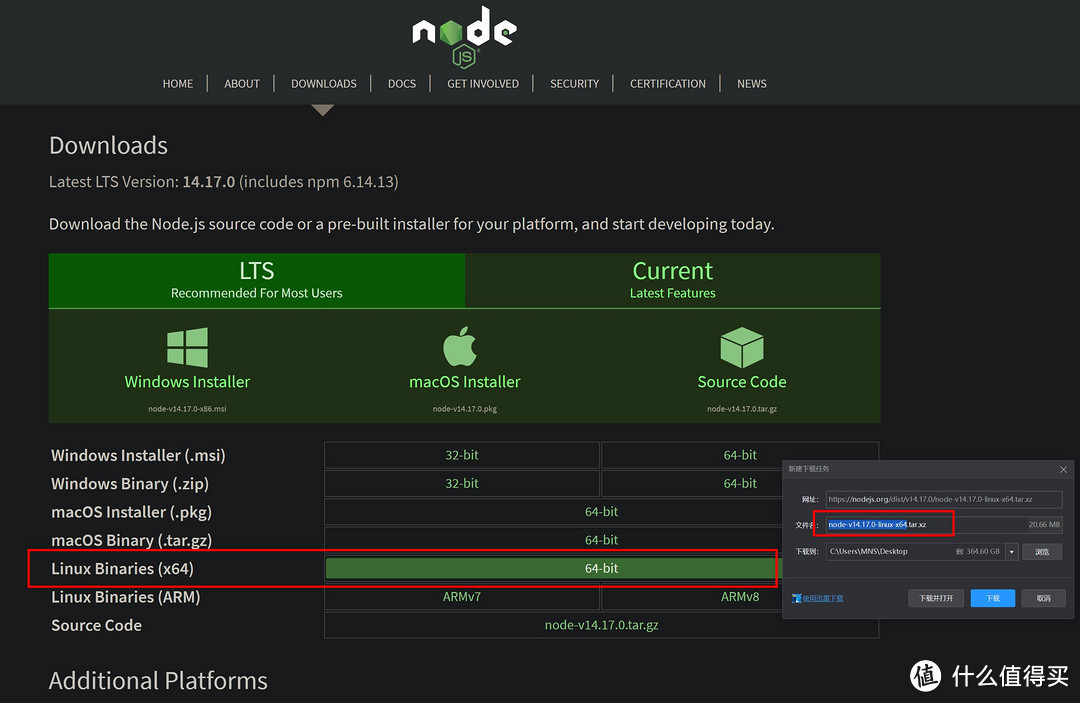Image resolution: width=1080 pixels, height=703 pixels.
Task: Click the blue 下载 download button
Action: tap(992, 598)
